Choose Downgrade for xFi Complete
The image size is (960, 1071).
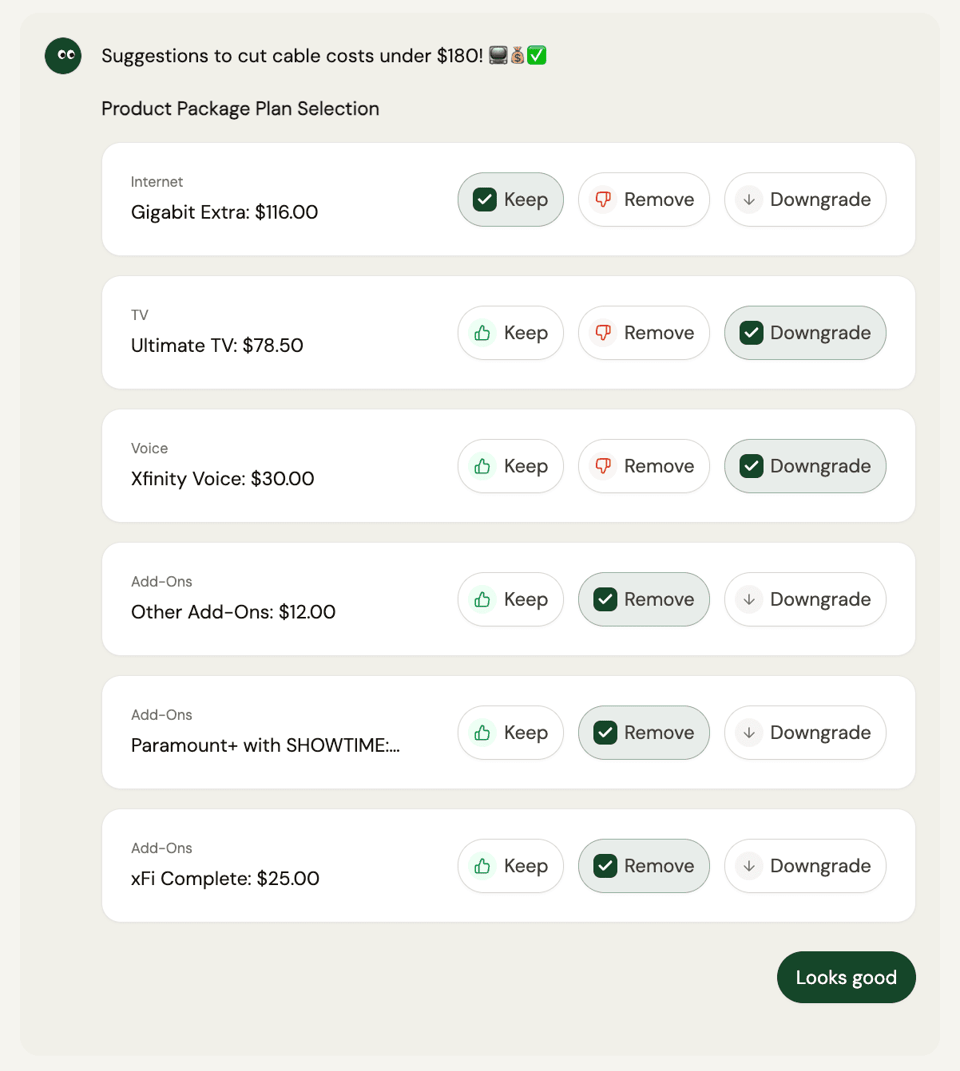coord(805,865)
